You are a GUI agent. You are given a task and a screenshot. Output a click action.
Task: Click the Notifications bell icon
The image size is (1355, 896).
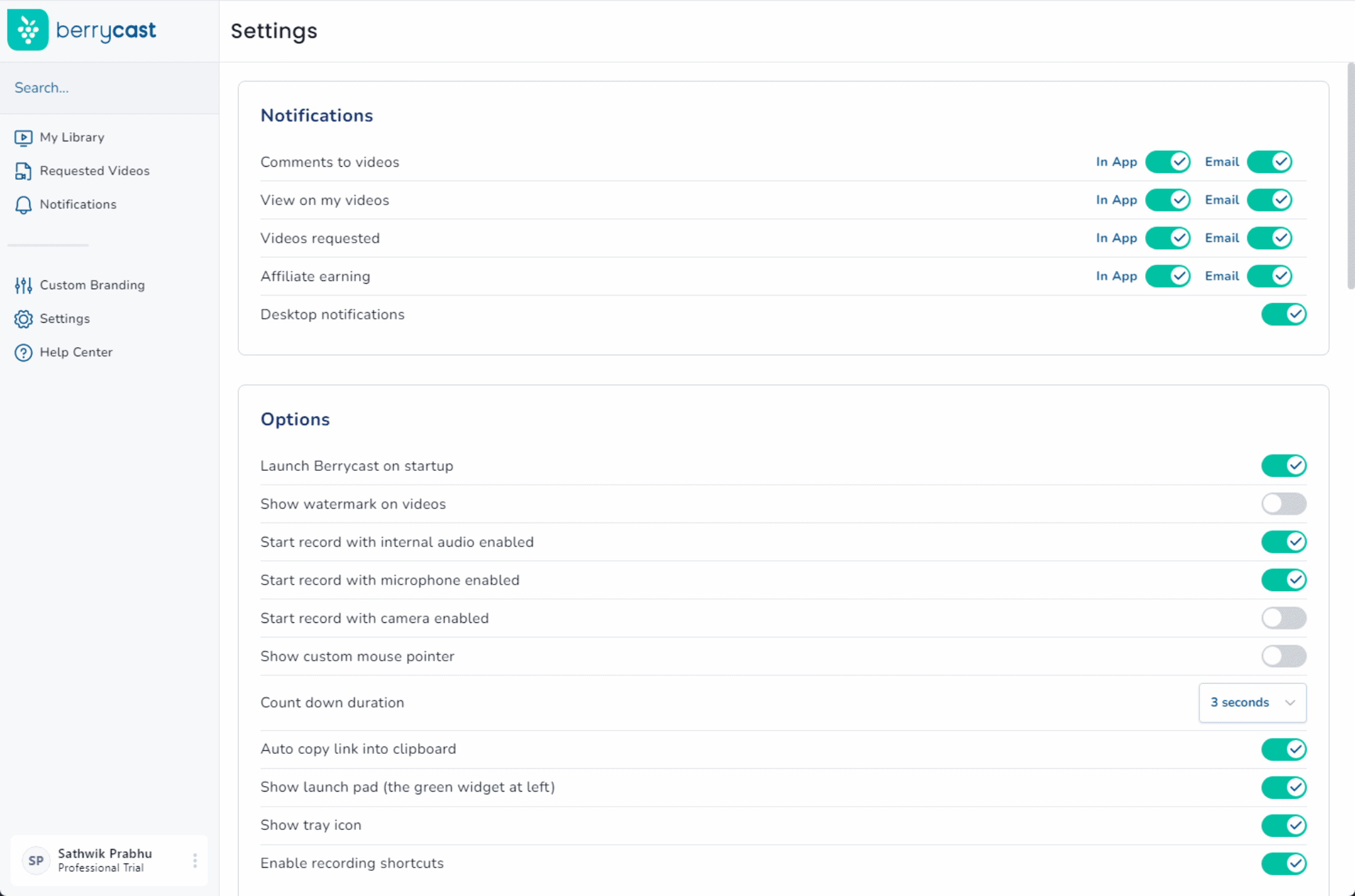pyautogui.click(x=23, y=205)
